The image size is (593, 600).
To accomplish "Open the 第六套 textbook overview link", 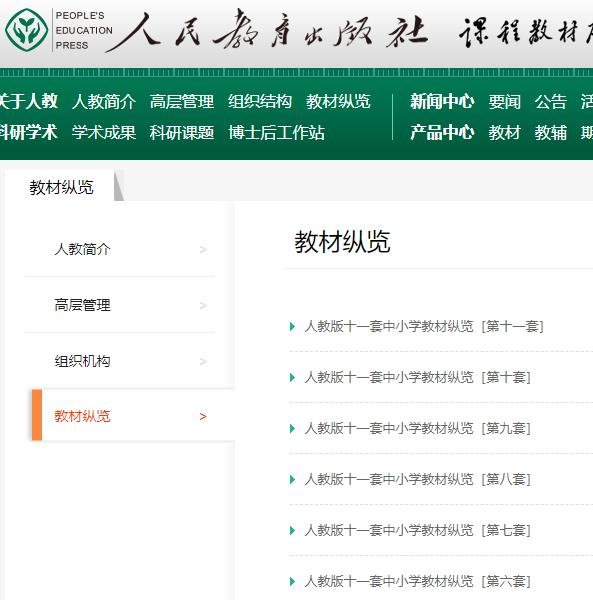I will tap(417, 581).
